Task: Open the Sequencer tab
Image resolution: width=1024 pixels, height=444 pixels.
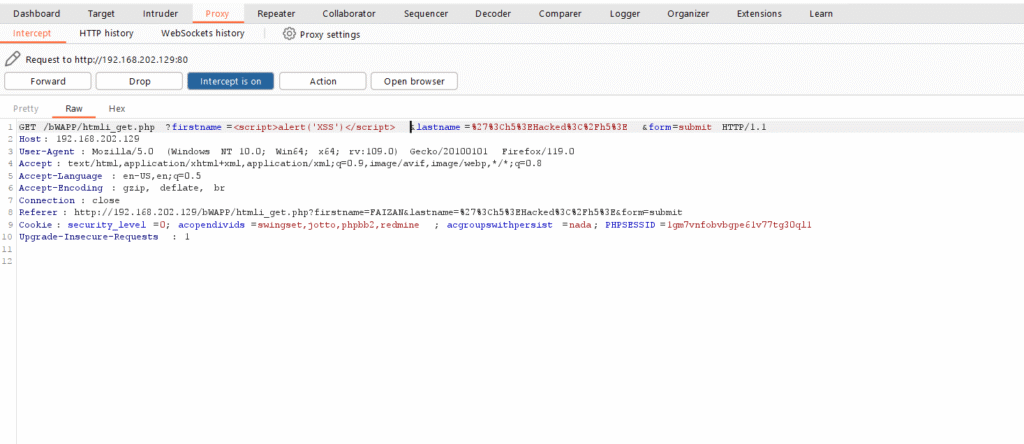Action: pyautogui.click(x=426, y=13)
